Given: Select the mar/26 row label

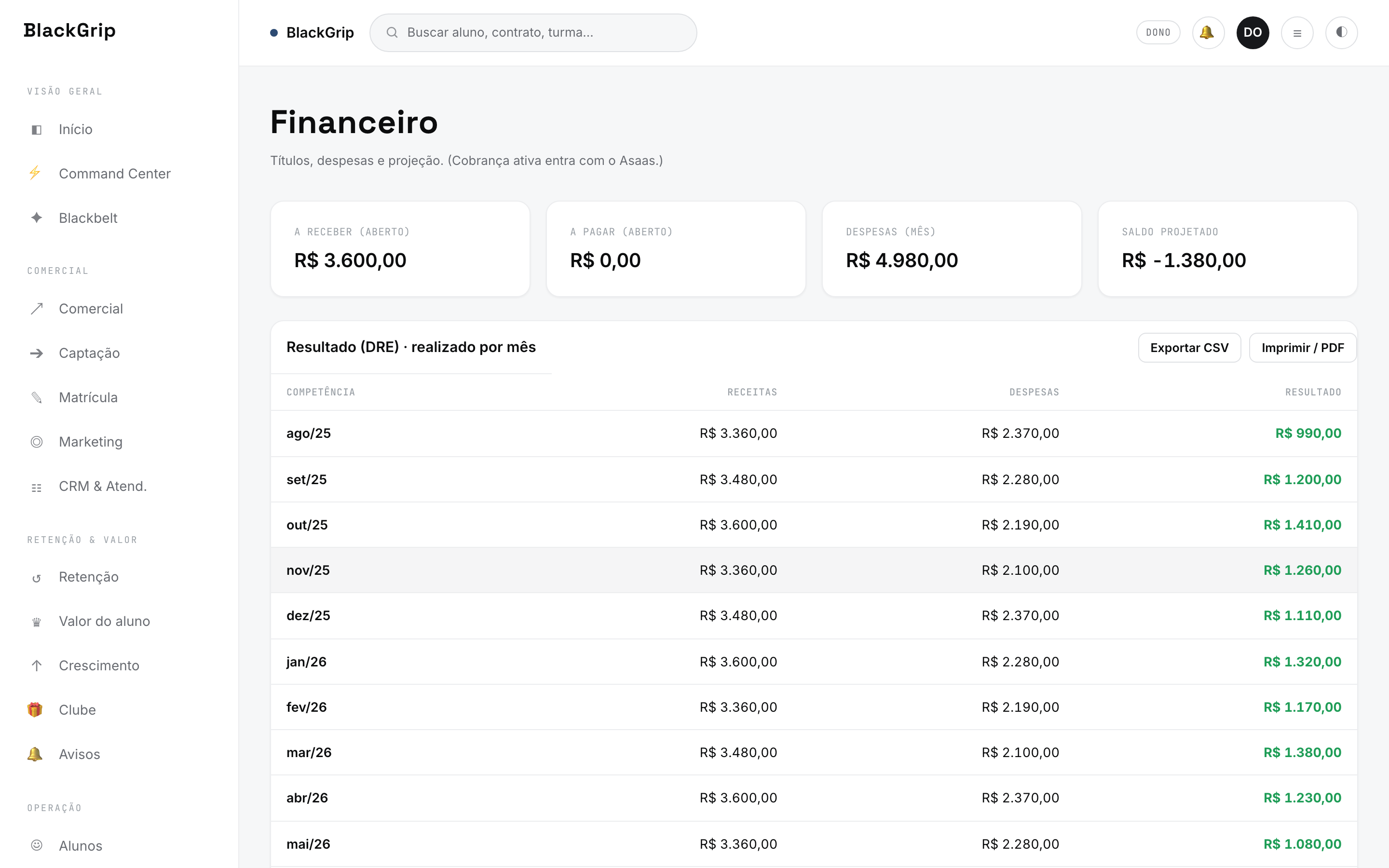Looking at the screenshot, I should (x=309, y=753).
